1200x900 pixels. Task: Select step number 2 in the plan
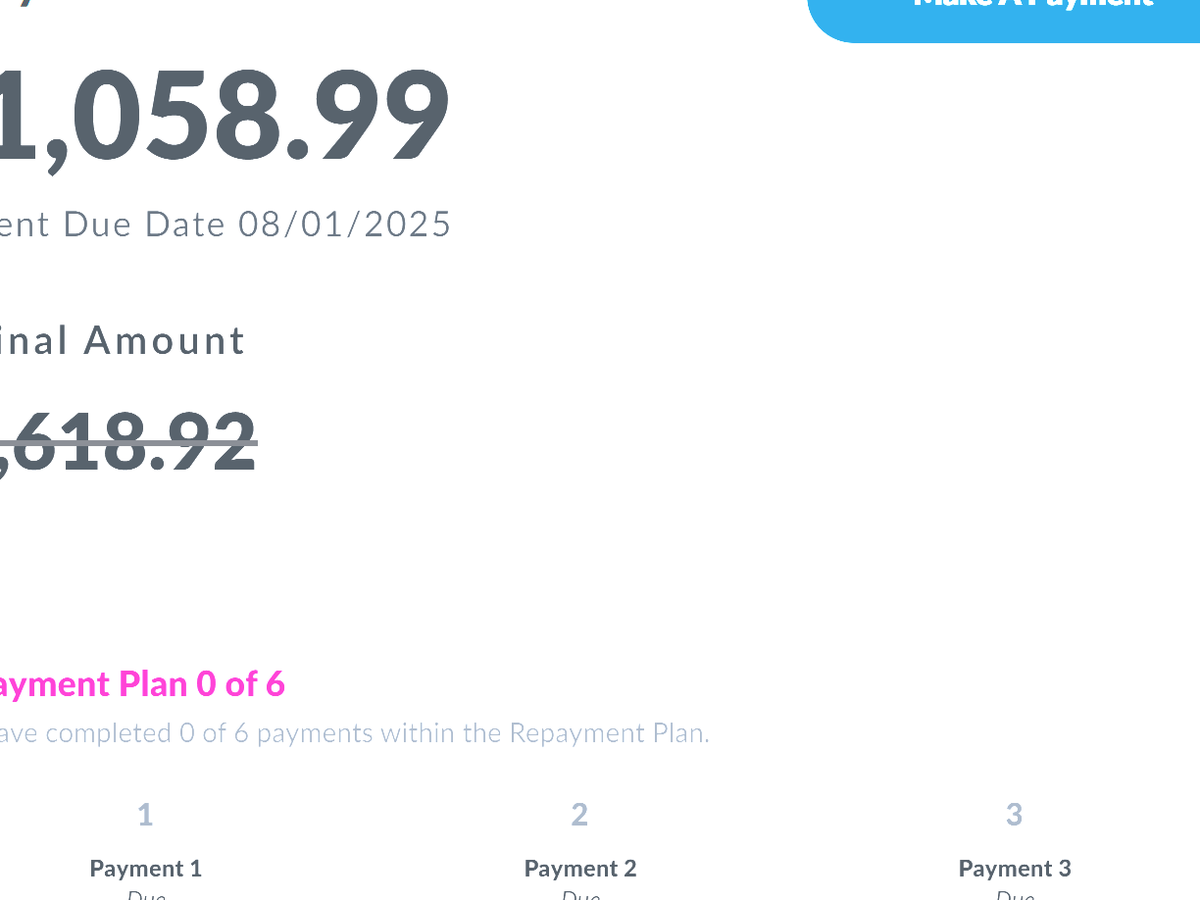click(x=580, y=815)
